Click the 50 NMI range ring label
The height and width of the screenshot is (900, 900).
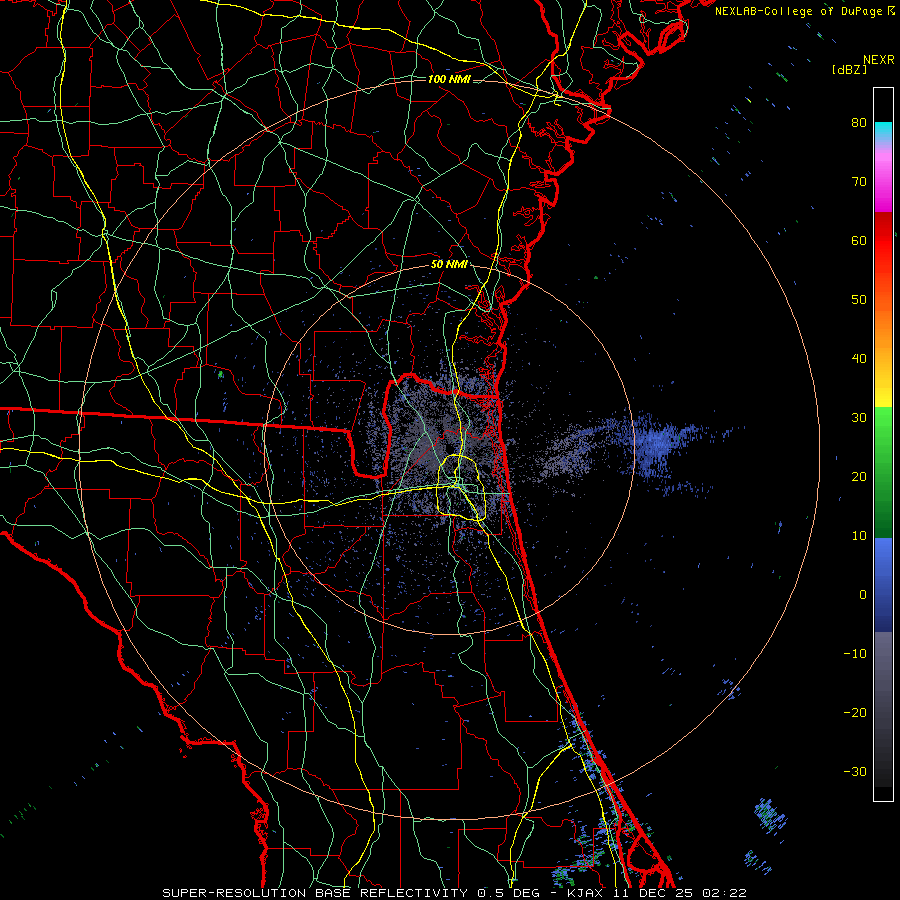point(449,265)
